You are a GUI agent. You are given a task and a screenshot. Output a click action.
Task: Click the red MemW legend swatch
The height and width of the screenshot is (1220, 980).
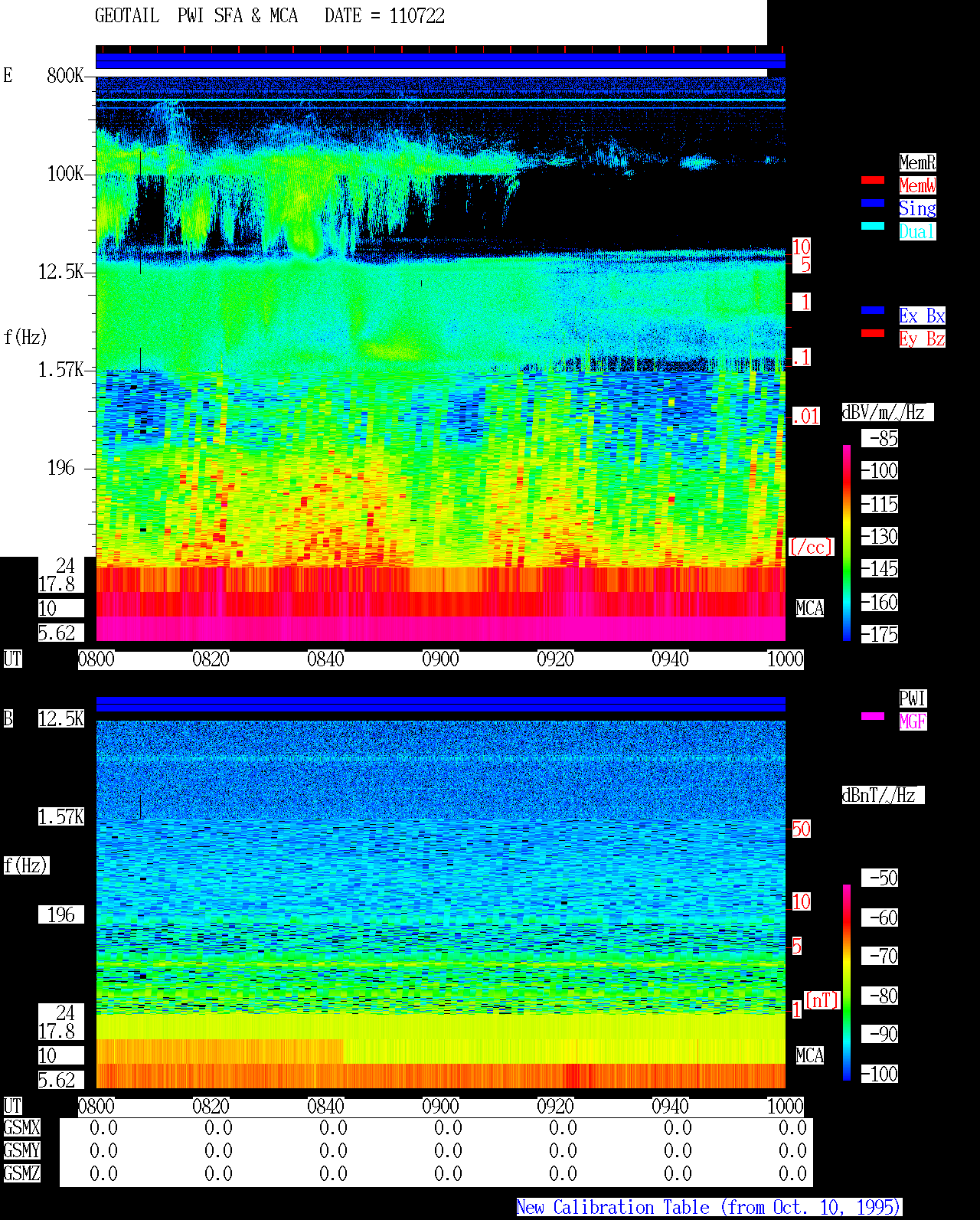pyautogui.click(x=873, y=180)
